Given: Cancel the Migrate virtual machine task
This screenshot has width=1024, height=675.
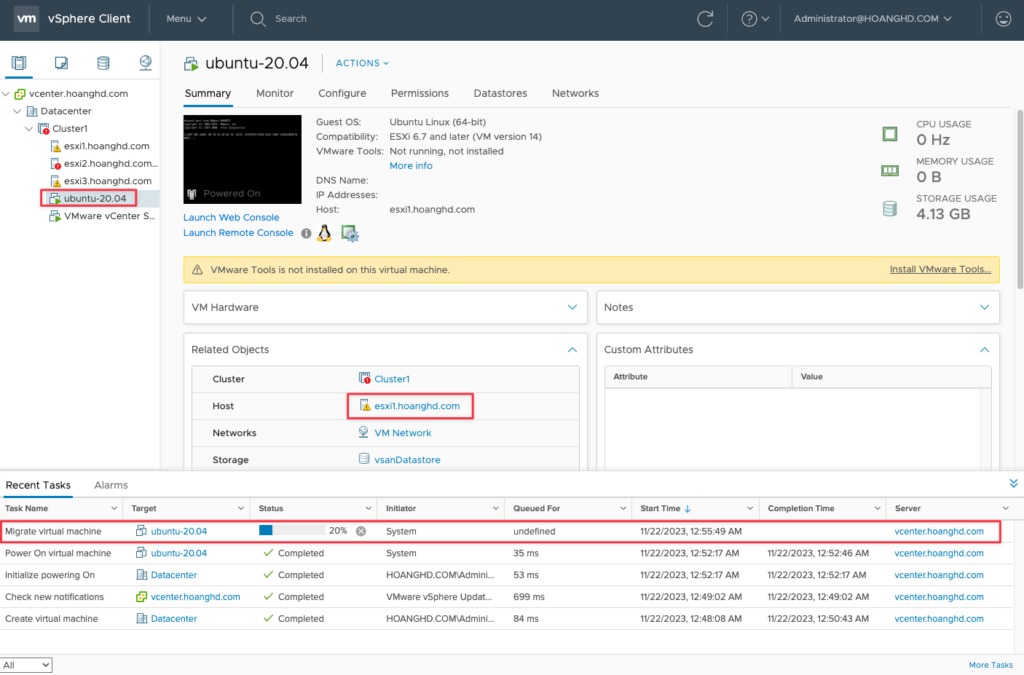Looking at the screenshot, I should click(x=360, y=531).
